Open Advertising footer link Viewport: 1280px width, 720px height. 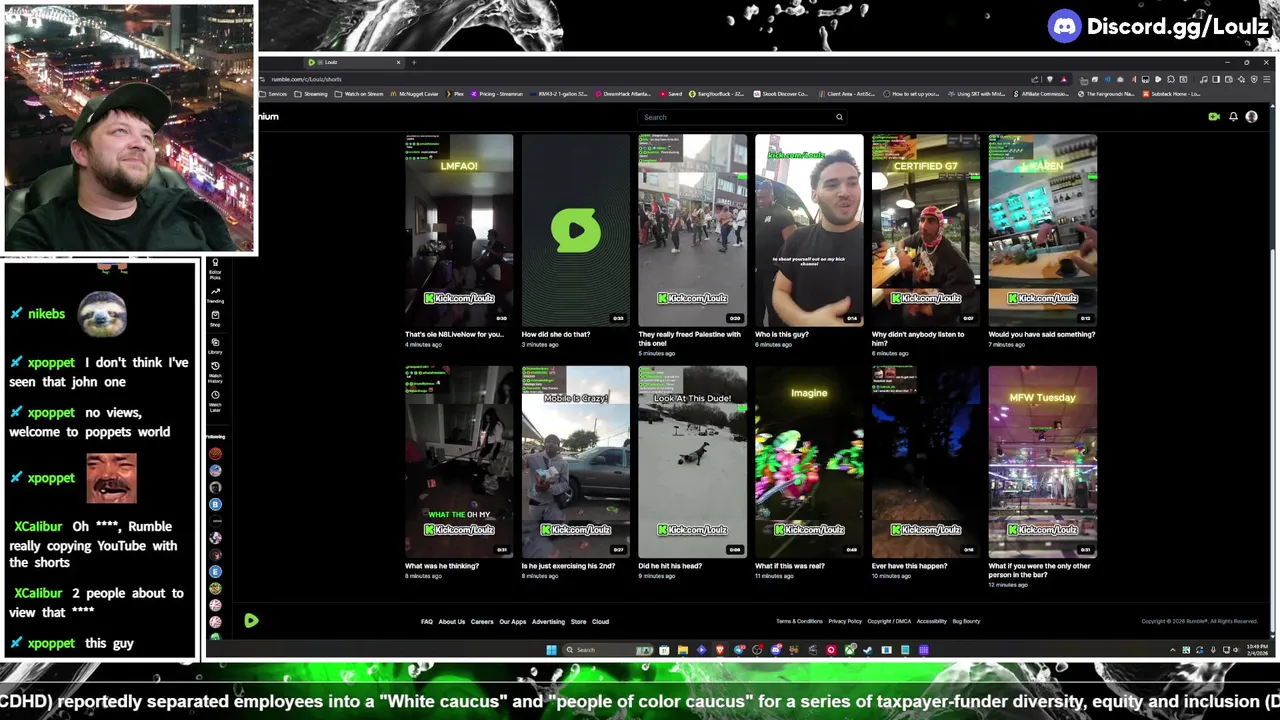point(548,622)
